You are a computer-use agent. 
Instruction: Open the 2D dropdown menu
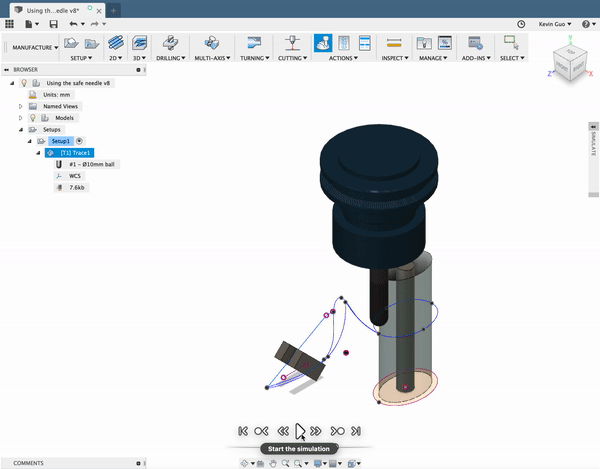pyautogui.click(x=116, y=58)
